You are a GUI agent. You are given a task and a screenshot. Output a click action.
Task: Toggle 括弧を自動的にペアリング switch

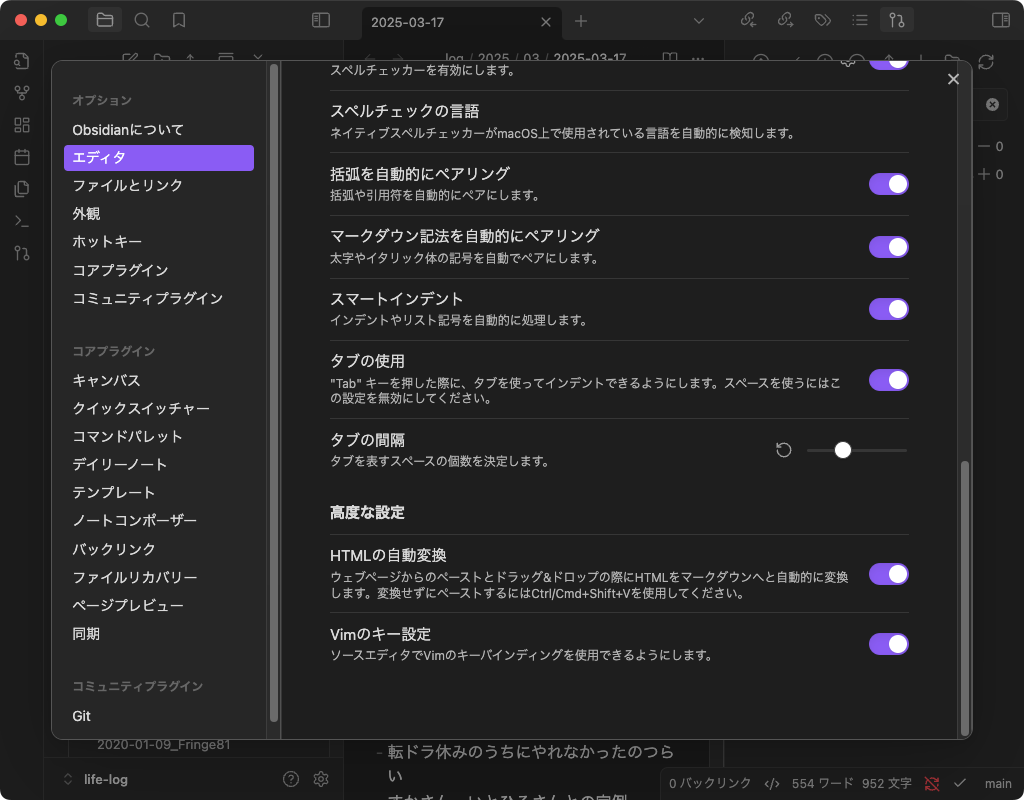[888, 184]
